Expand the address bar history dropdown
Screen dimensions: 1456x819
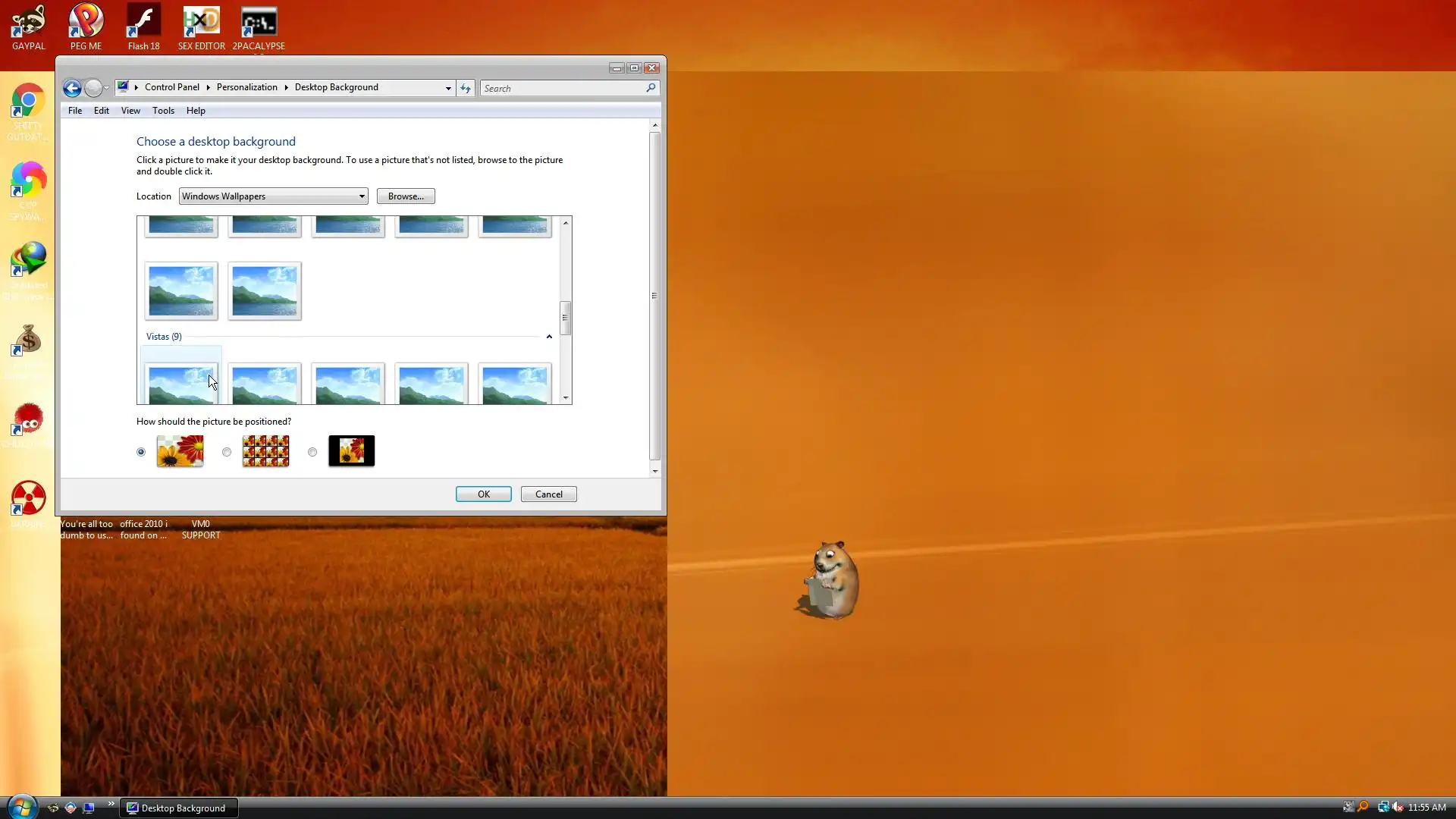pos(448,88)
